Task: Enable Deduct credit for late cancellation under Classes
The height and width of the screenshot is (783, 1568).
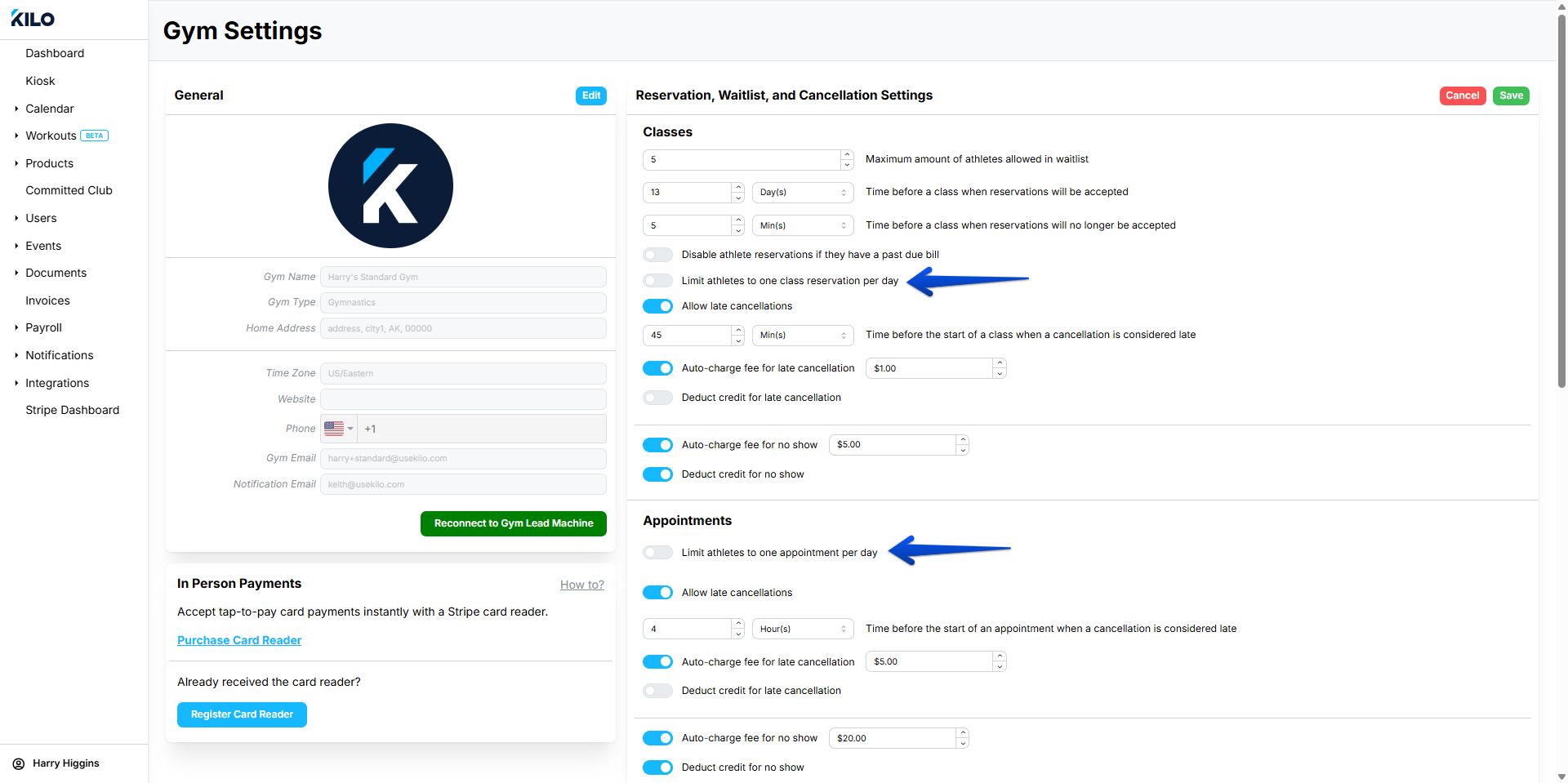Action: coord(657,398)
